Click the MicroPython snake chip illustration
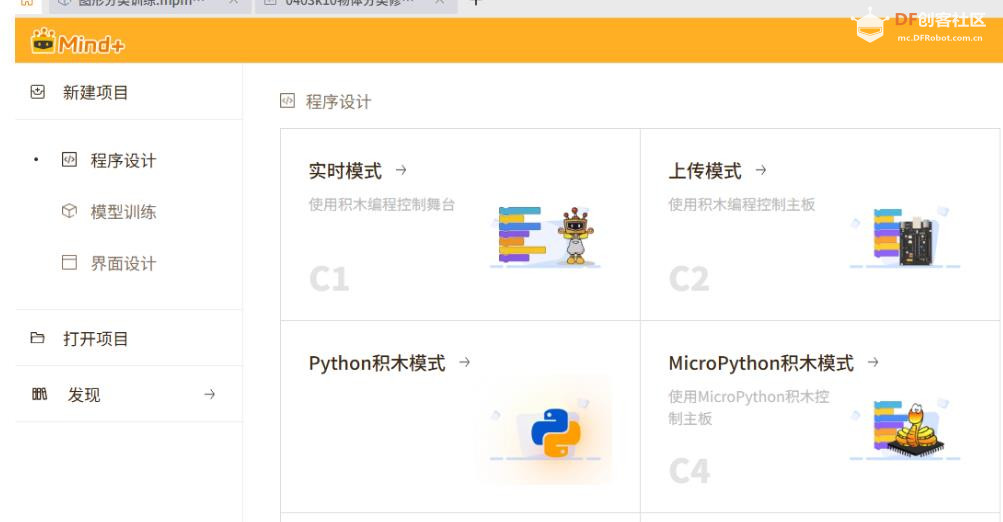The image size is (1003, 522). pyautogui.click(x=904, y=429)
